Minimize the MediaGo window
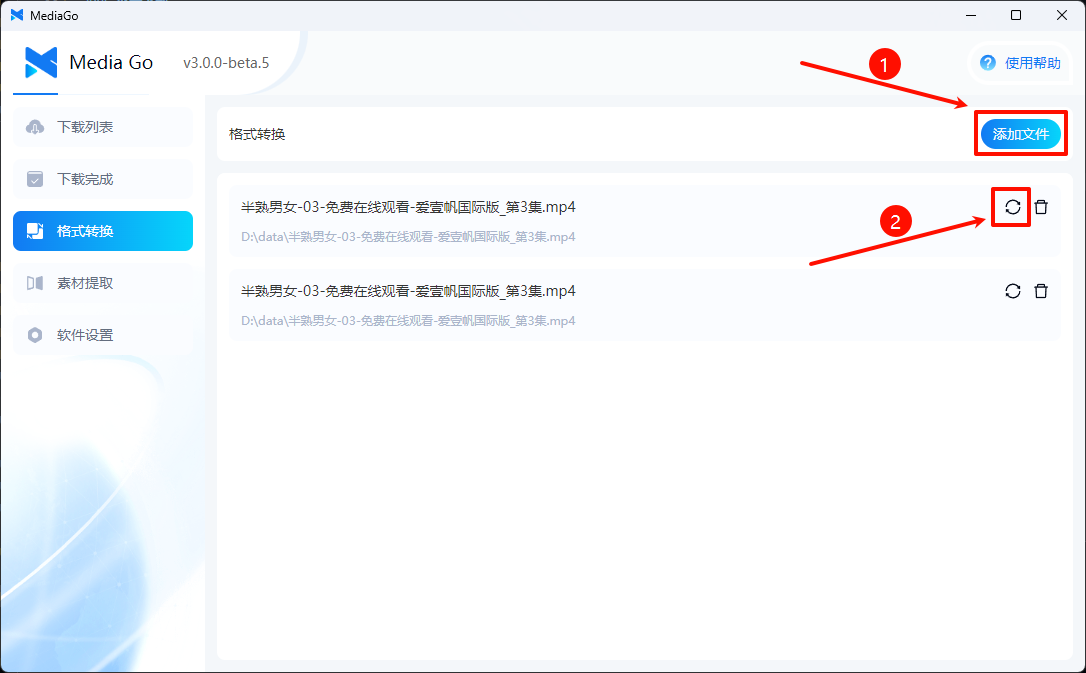Image resolution: width=1086 pixels, height=673 pixels. [970, 15]
